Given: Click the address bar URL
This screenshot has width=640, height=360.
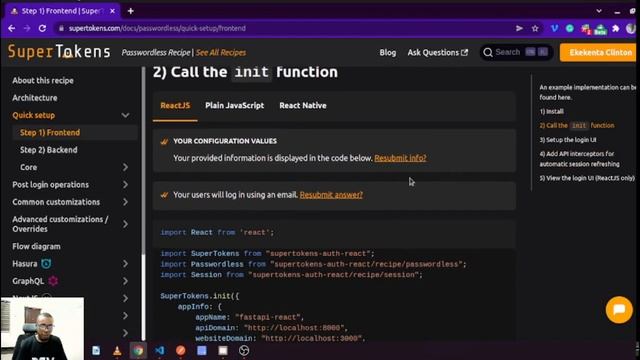Looking at the screenshot, I should click(157, 28).
